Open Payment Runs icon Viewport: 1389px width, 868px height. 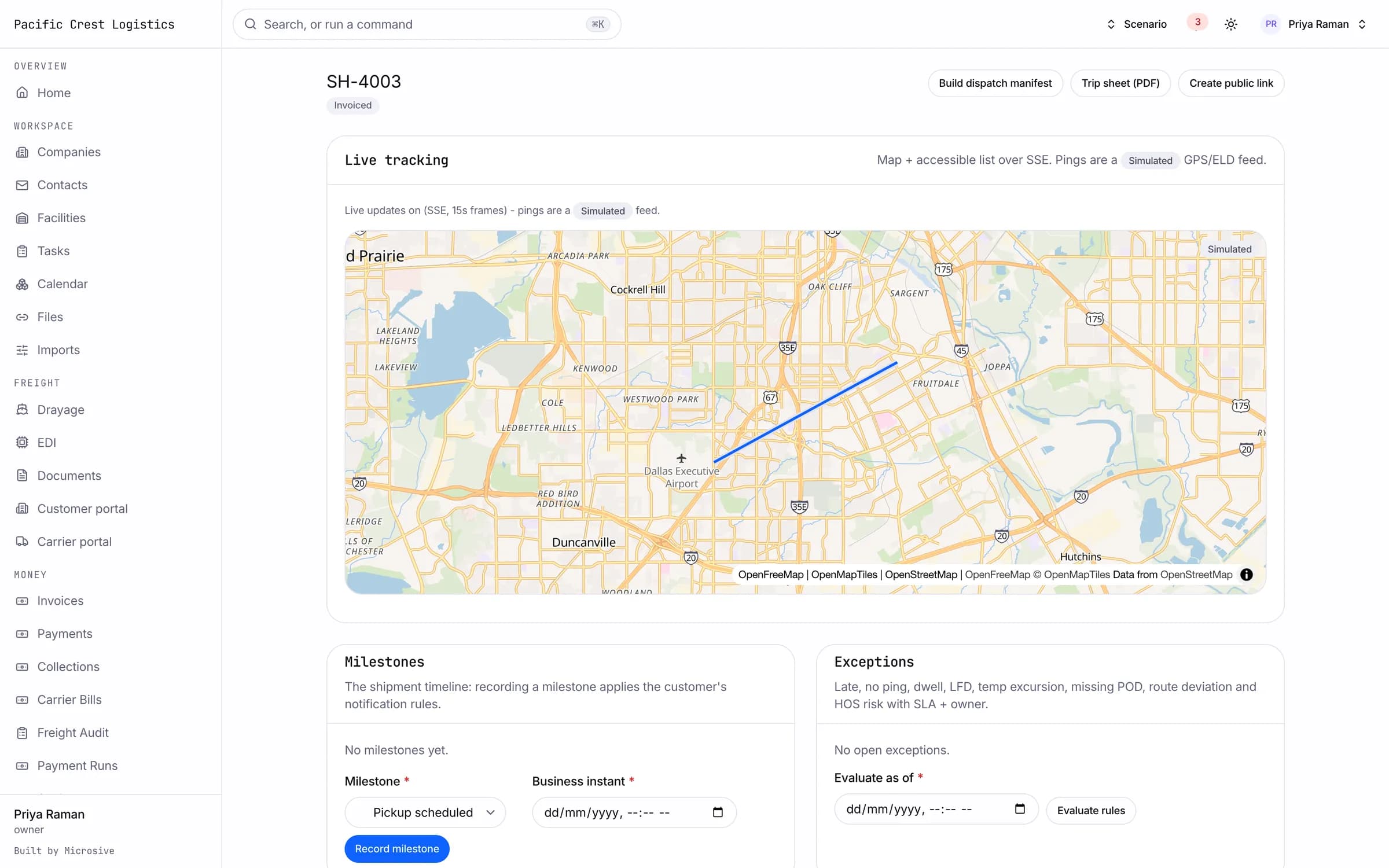22,766
